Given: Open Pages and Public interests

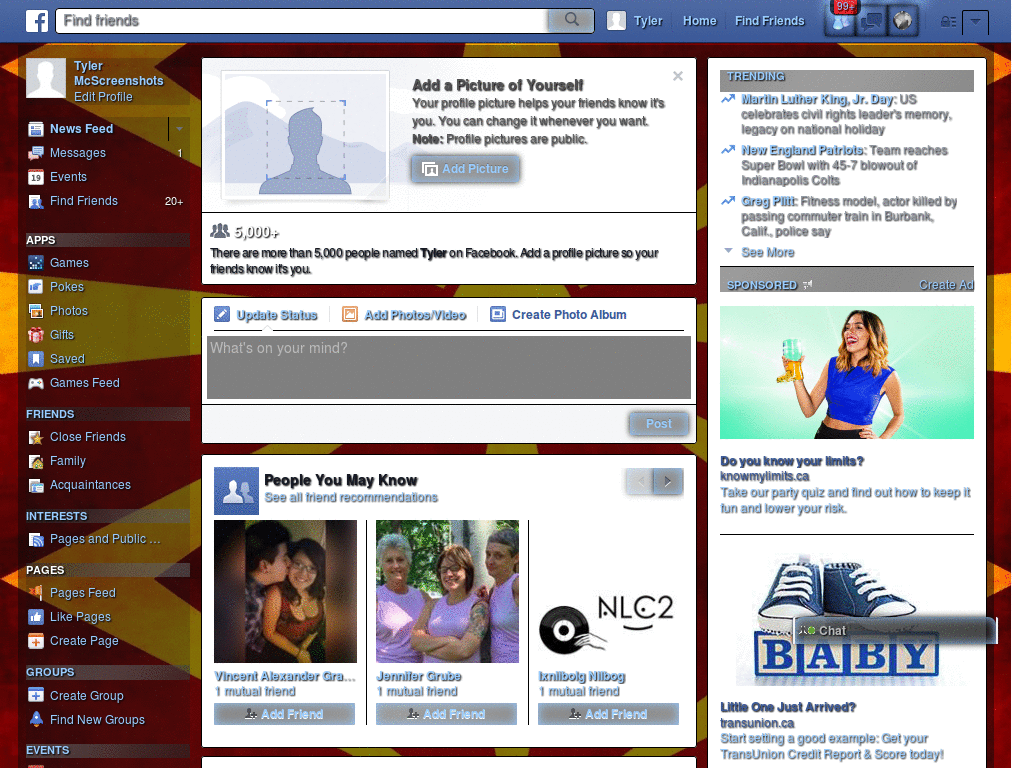Looking at the screenshot, I should 104,539.
